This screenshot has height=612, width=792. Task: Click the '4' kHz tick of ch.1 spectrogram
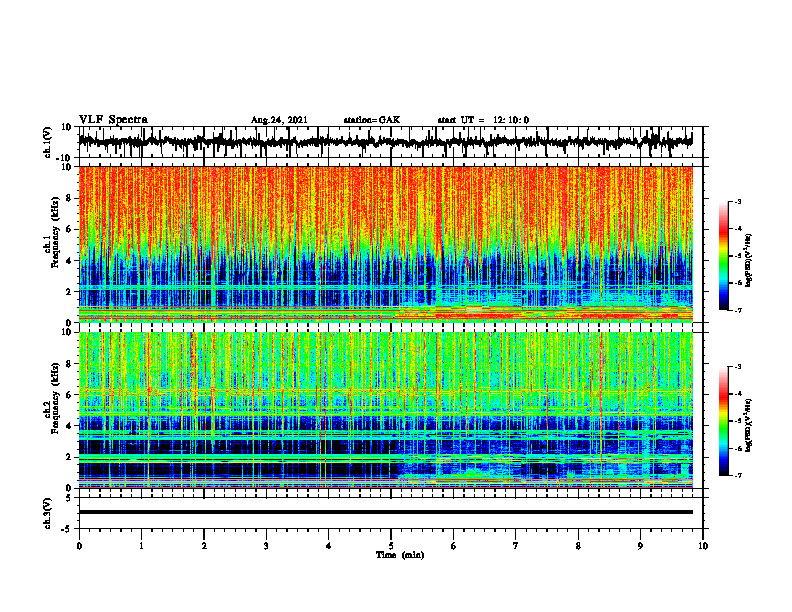point(69,261)
